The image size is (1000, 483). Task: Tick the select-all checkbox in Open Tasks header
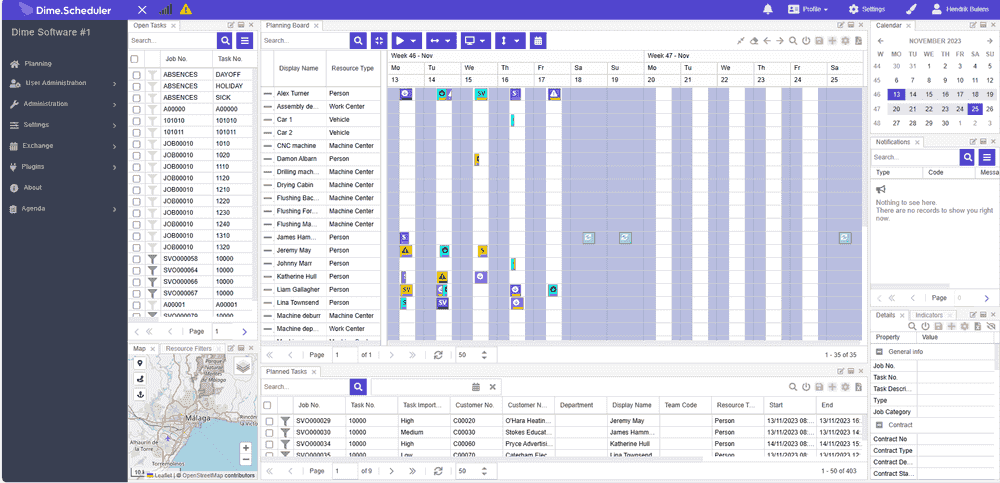click(x=135, y=59)
